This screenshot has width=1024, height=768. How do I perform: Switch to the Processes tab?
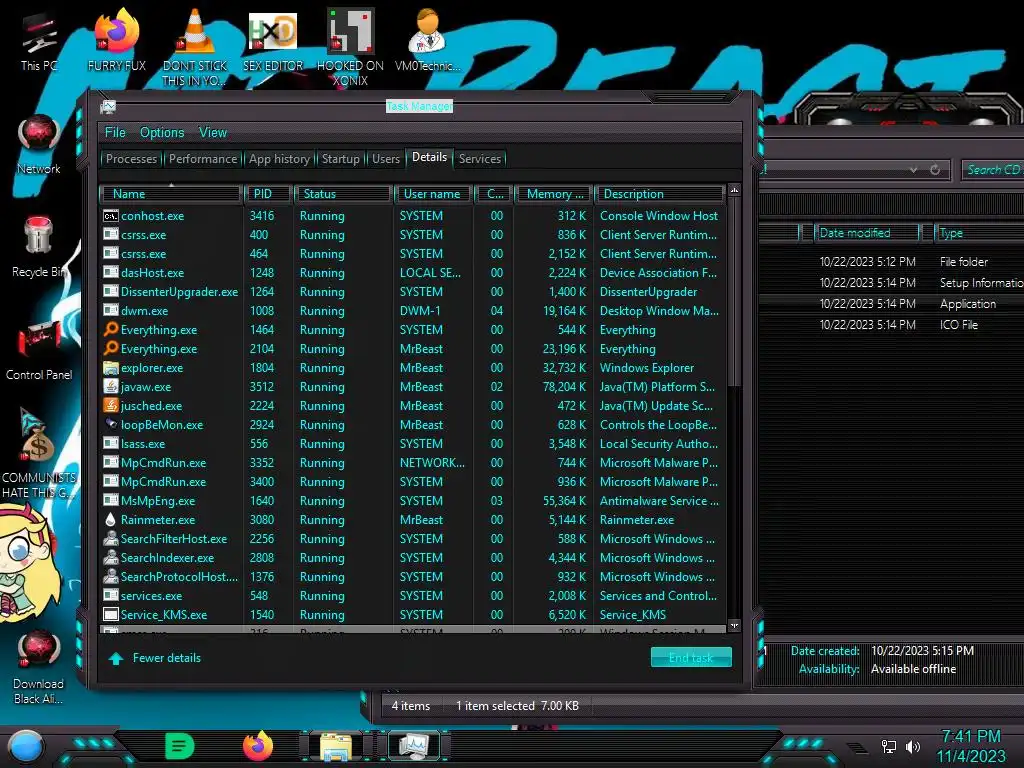click(131, 159)
